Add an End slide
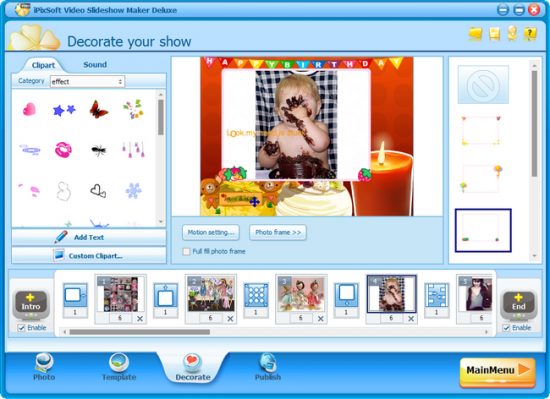550x399 pixels. coord(518,303)
